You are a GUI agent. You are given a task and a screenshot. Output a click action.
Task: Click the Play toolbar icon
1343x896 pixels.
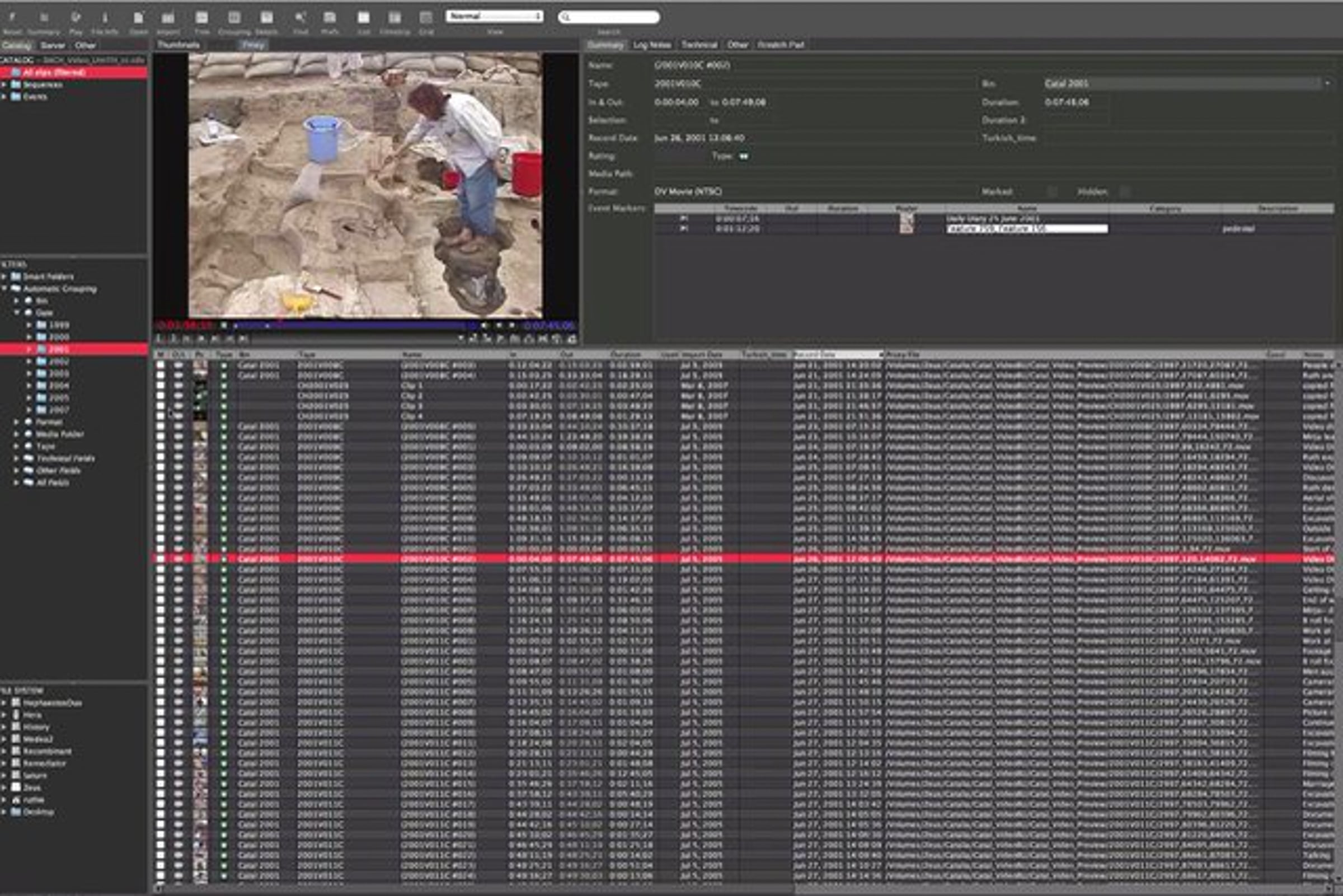76,18
